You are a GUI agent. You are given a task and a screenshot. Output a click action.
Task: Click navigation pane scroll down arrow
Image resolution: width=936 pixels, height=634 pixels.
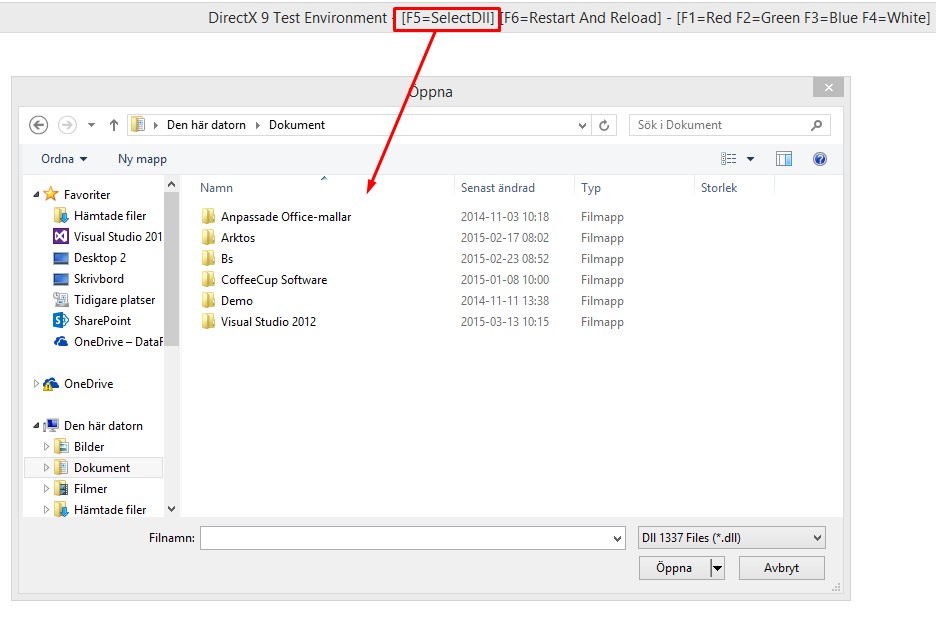[171, 509]
